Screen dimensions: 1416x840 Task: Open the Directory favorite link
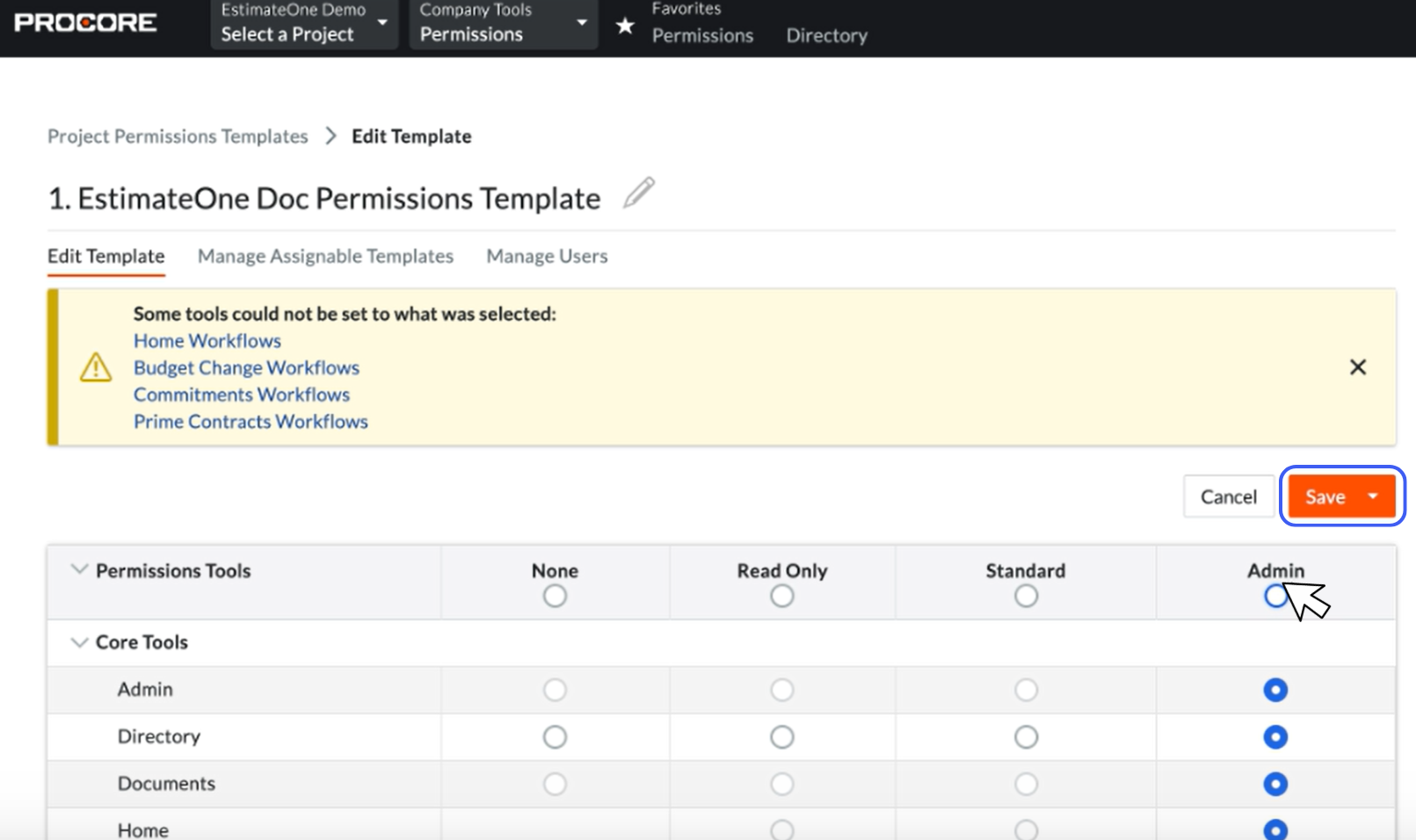point(826,36)
